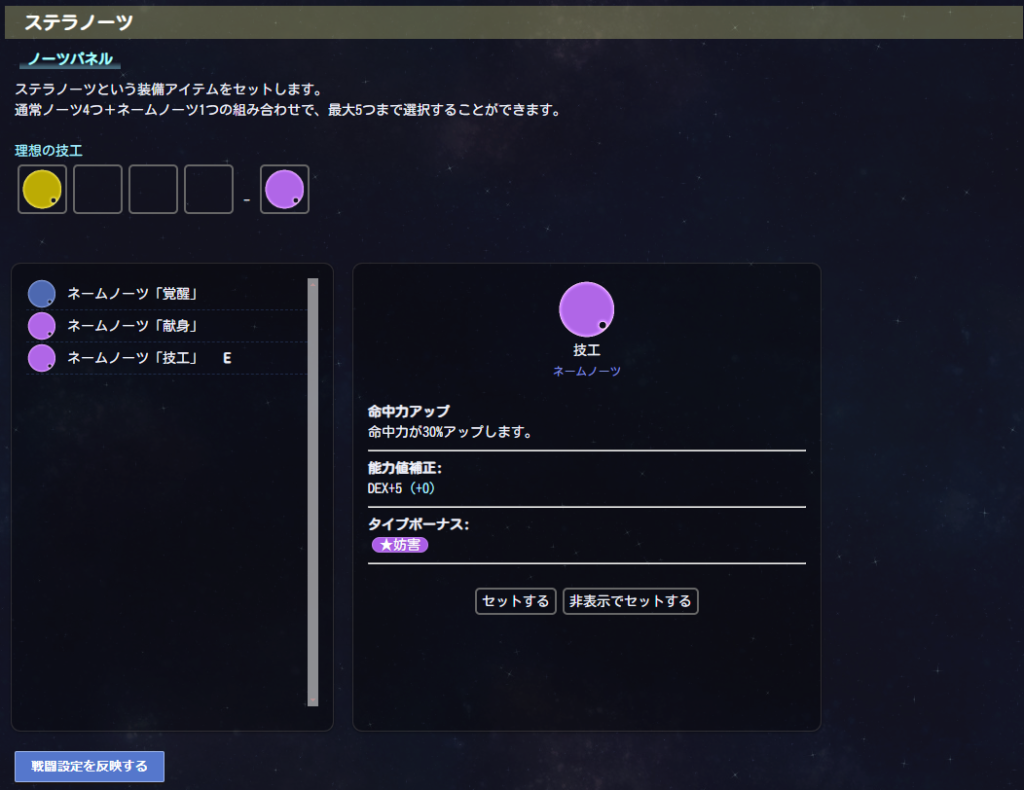The image size is (1024, 790).
Task: Select ネームノーツ「技工」 equipped entry
Action: tap(132, 358)
